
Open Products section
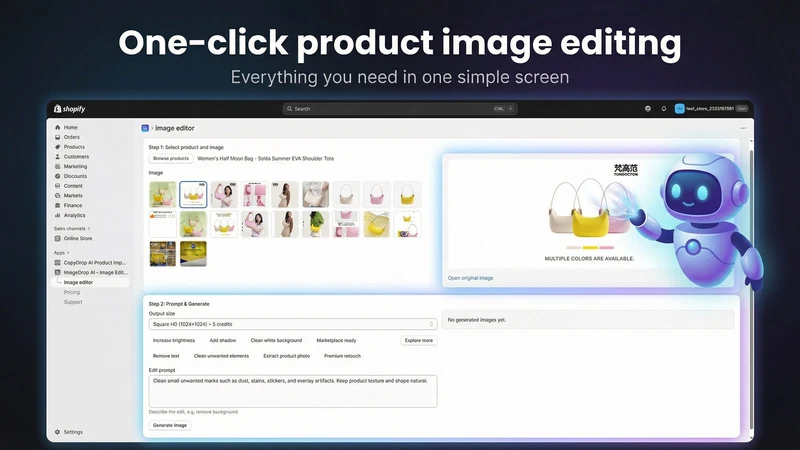click(74, 147)
